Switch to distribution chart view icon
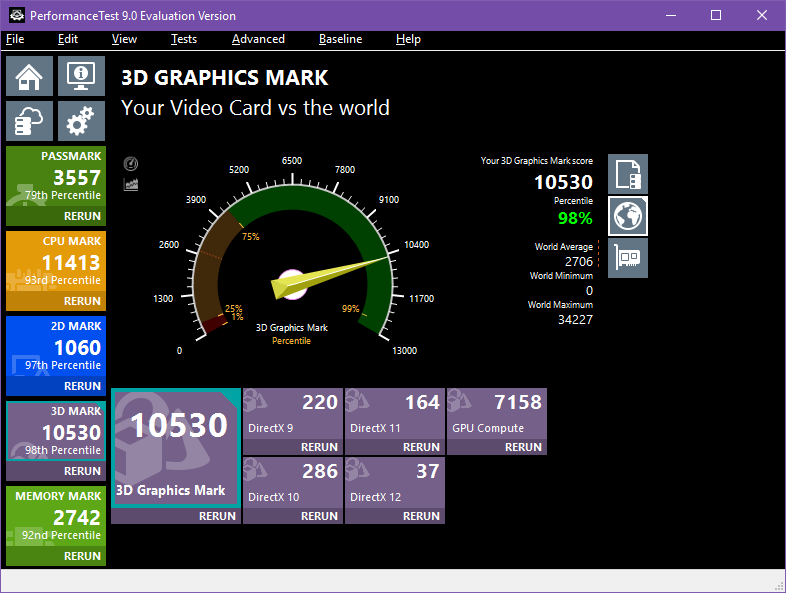Image resolution: width=786 pixels, height=593 pixels. click(131, 184)
